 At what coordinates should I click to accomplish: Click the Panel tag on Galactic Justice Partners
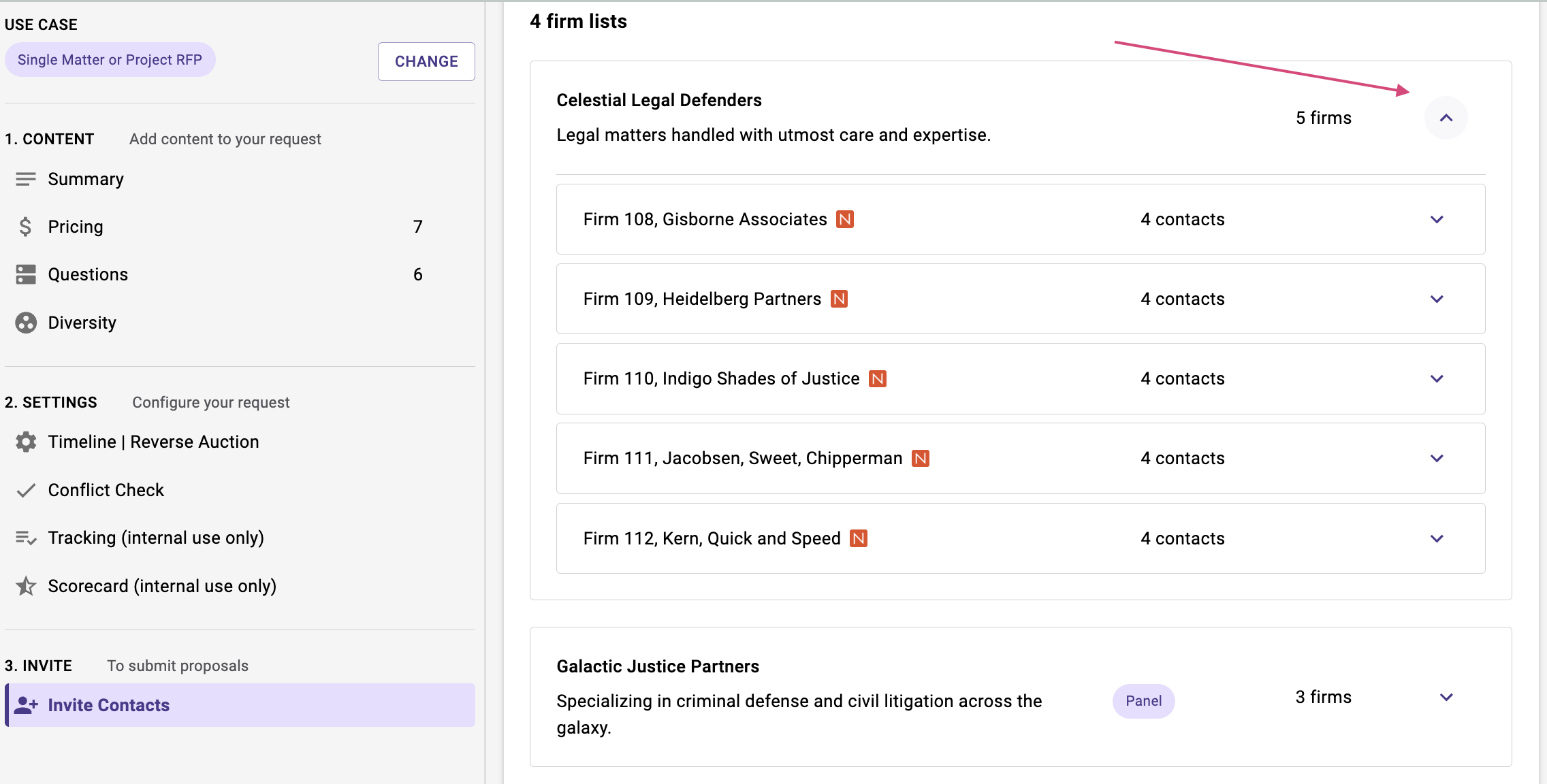pyautogui.click(x=1143, y=701)
